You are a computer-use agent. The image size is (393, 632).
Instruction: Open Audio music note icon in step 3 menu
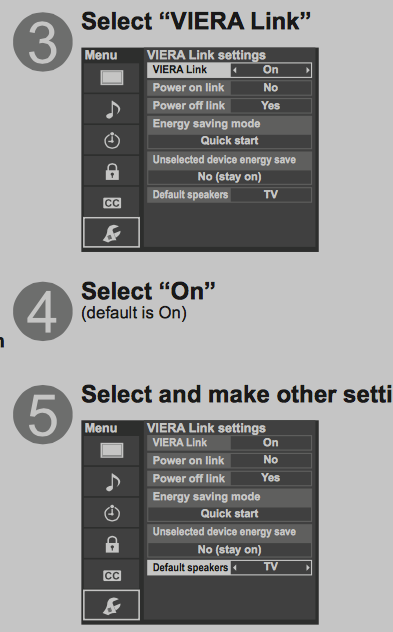[112, 109]
